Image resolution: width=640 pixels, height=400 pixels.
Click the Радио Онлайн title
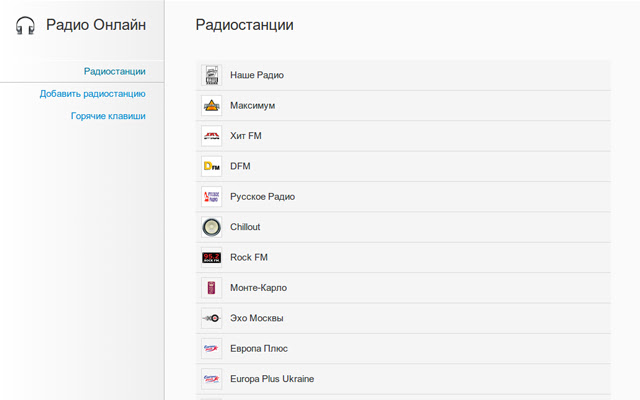tap(96, 26)
